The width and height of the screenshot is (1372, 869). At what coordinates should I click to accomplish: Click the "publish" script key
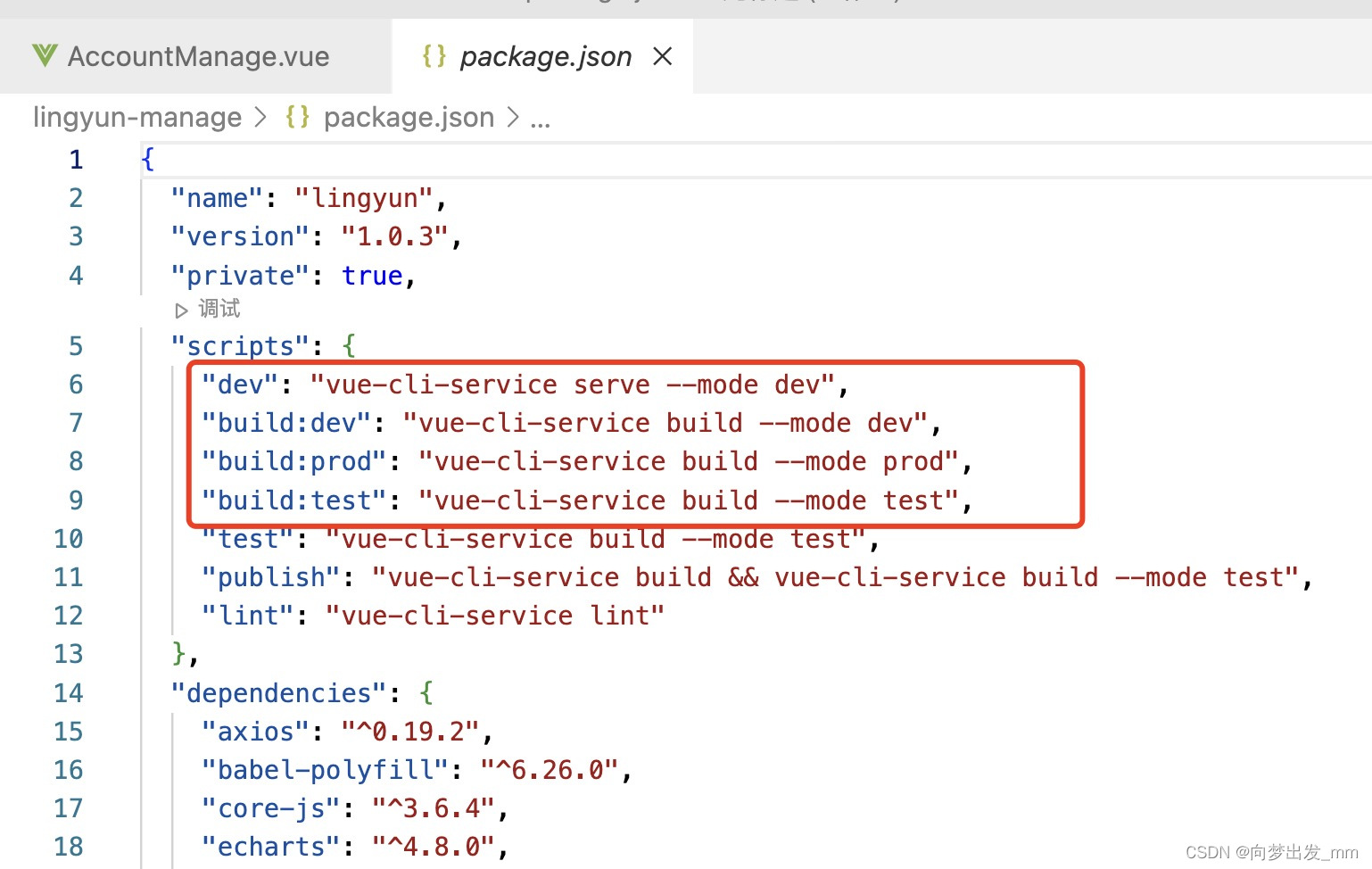(x=272, y=577)
